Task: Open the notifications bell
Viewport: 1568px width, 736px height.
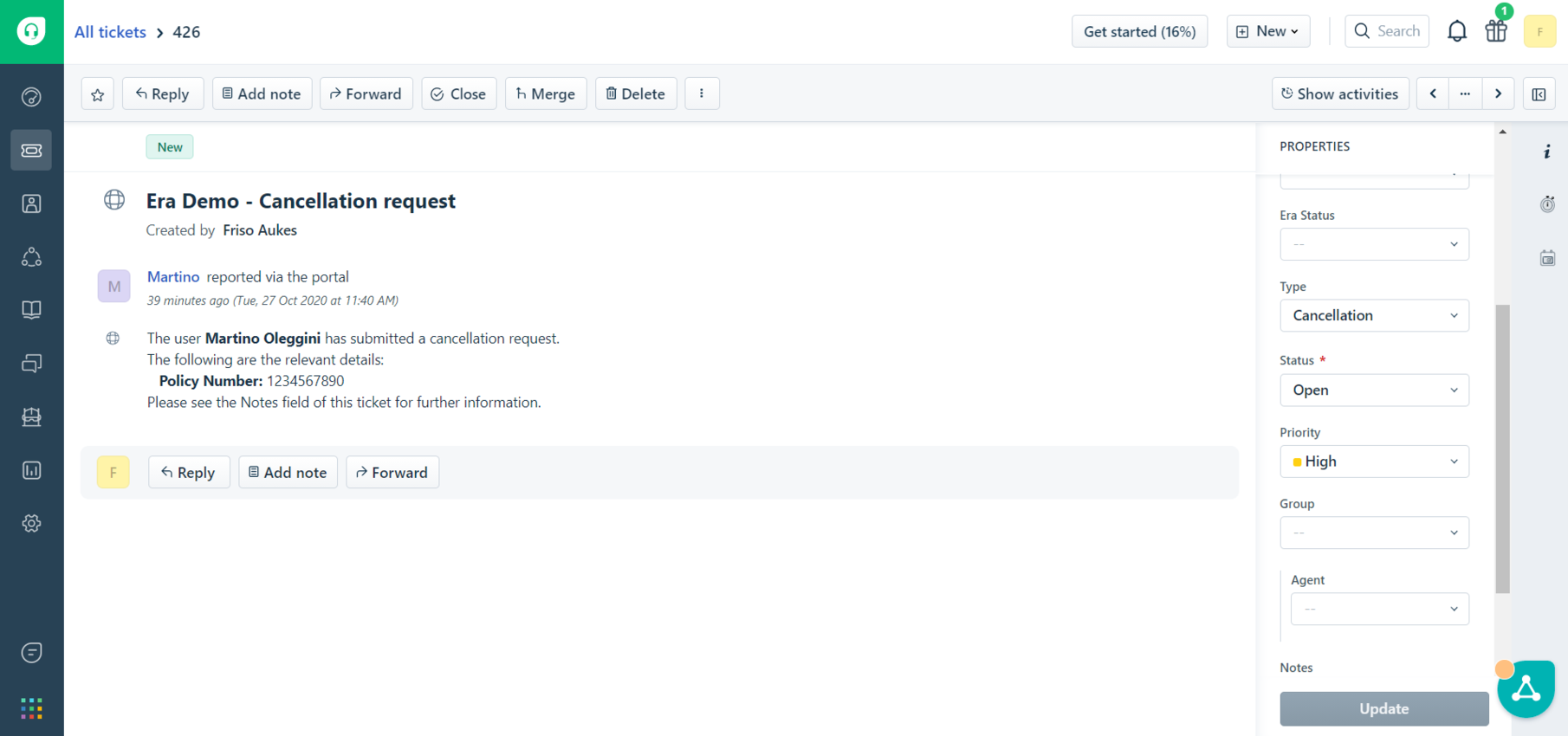Action: point(1457,31)
